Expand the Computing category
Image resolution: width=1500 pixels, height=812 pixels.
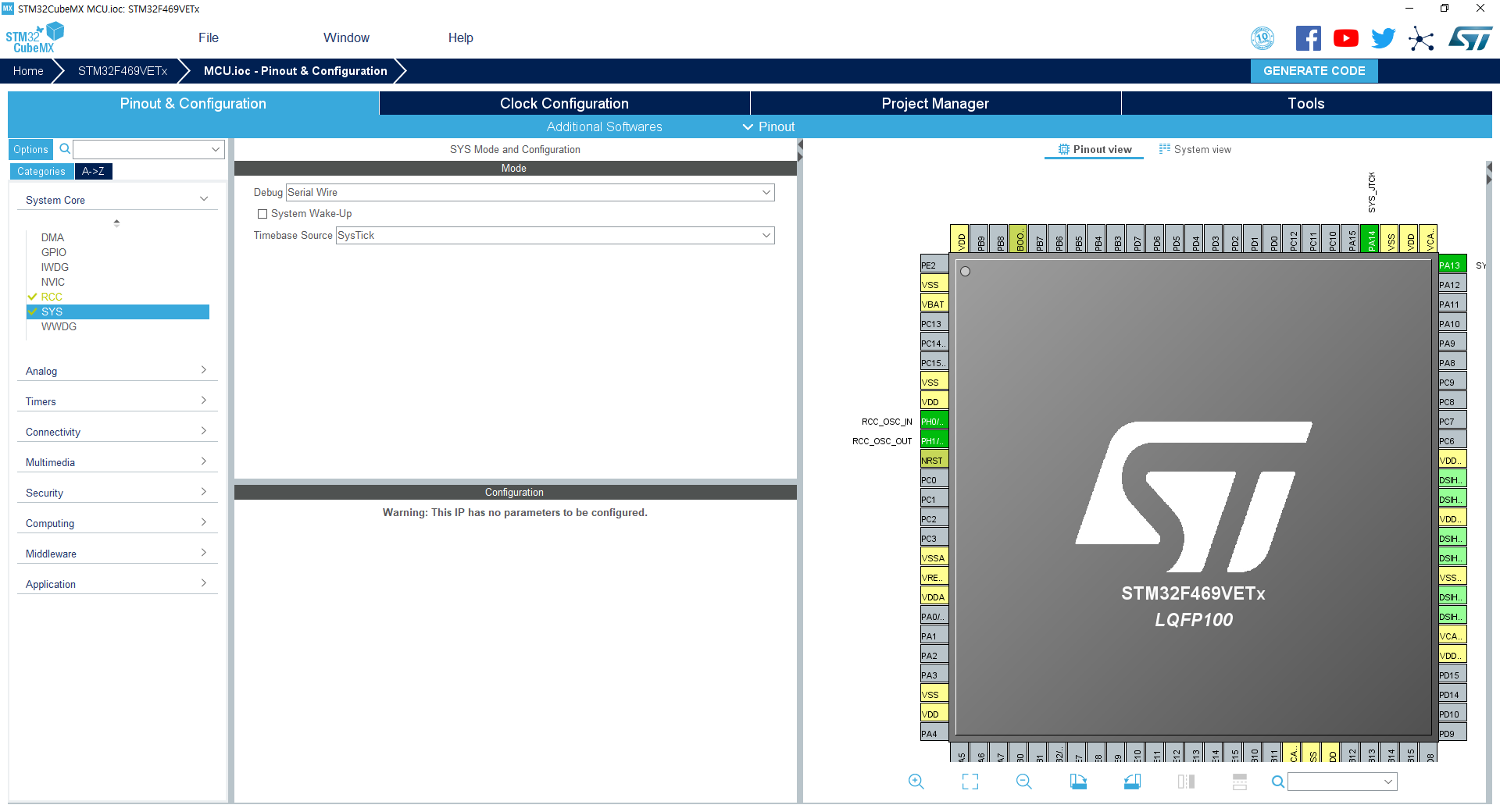coord(117,523)
